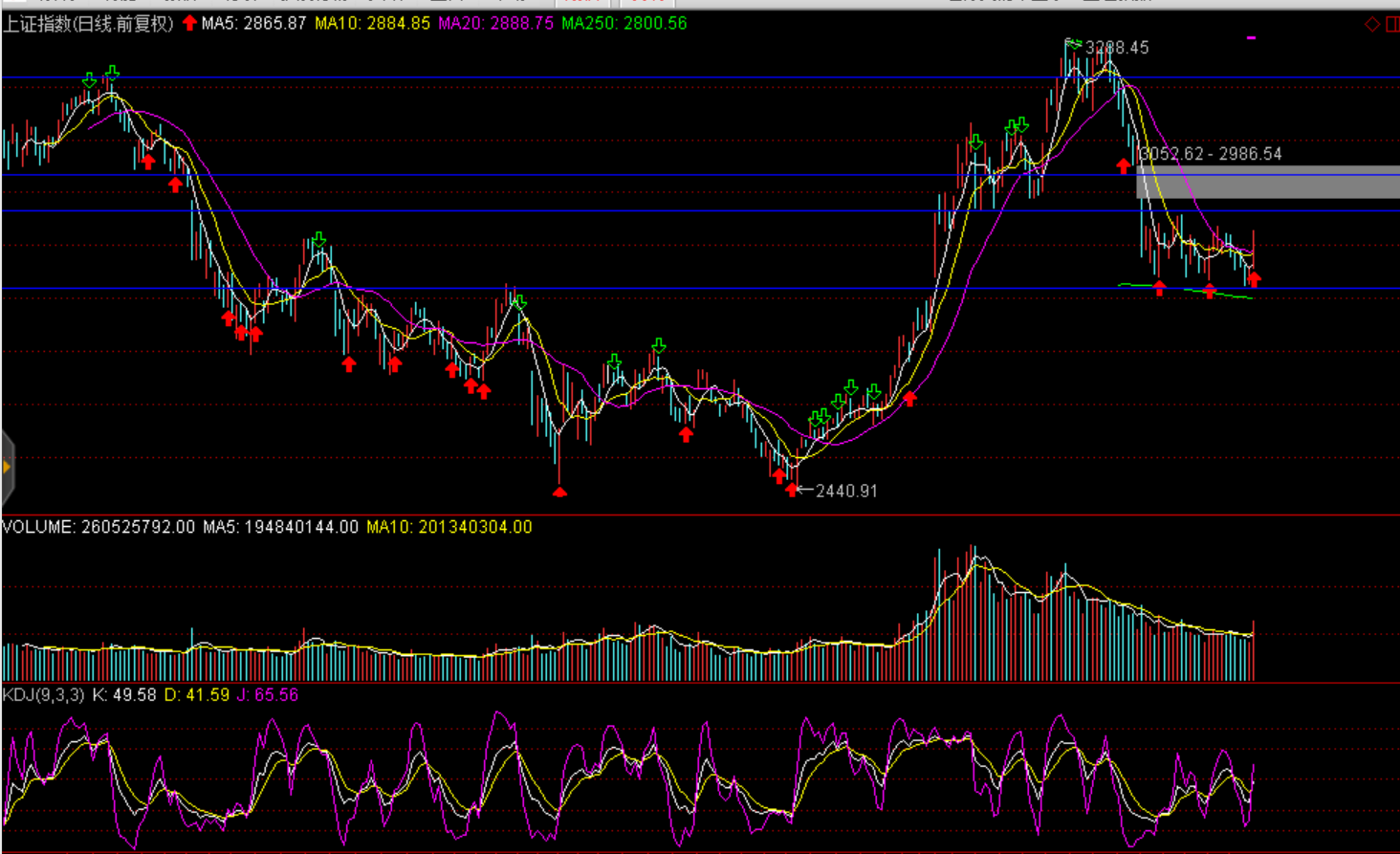Click the magenta J: 65.56 value
The height and width of the screenshot is (854, 1400).
pyautogui.click(x=268, y=695)
